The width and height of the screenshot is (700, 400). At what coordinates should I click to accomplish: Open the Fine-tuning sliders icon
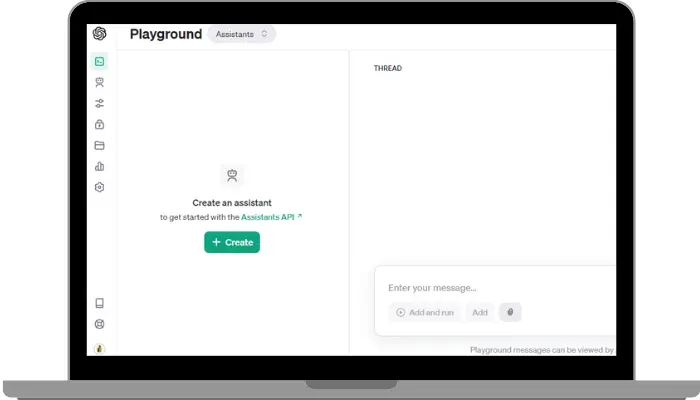[x=100, y=103]
